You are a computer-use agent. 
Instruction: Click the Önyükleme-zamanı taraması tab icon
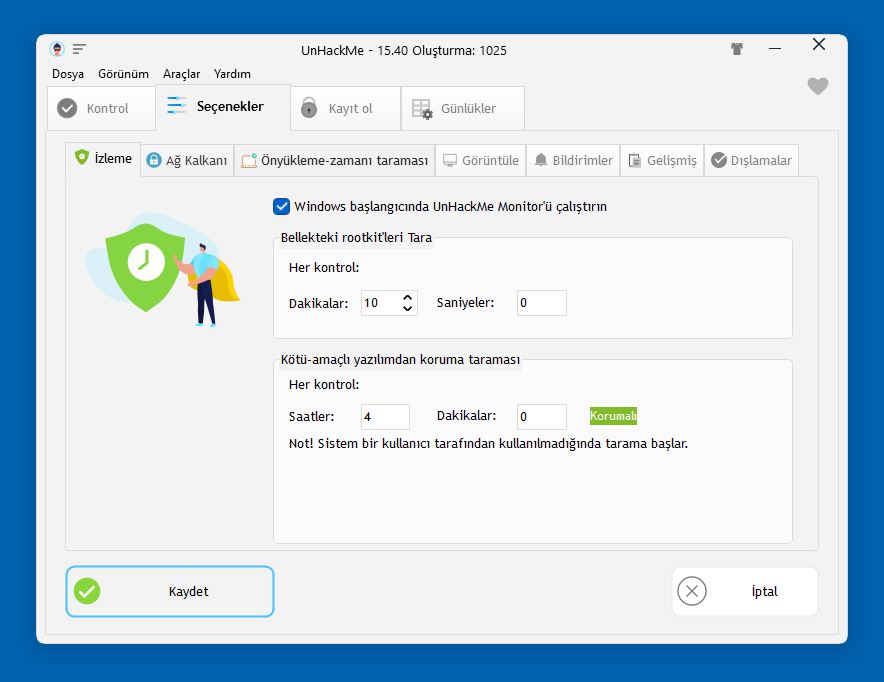click(x=249, y=161)
